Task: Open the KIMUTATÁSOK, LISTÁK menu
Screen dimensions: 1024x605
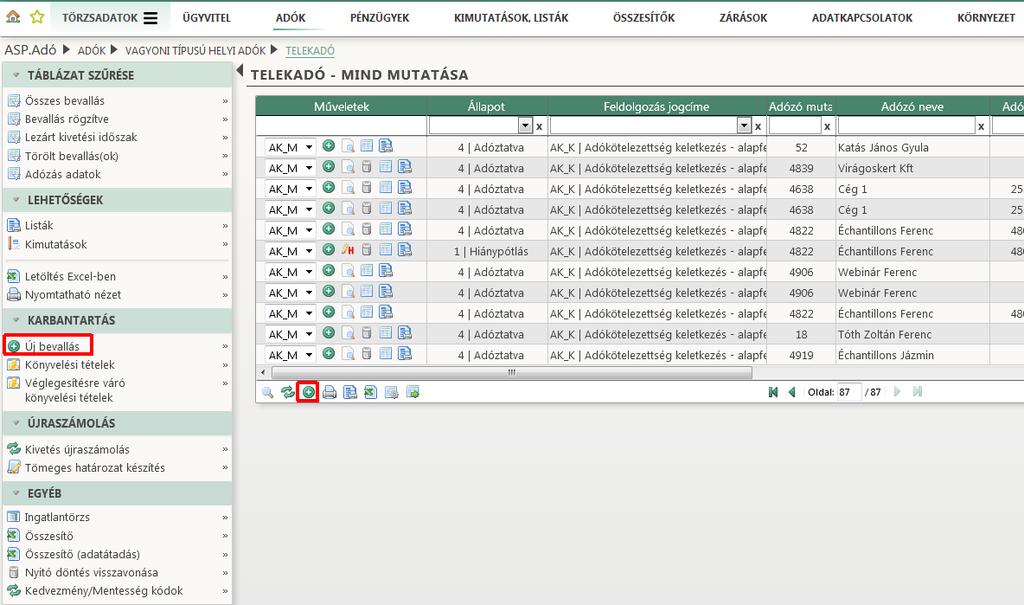Action: pyautogui.click(x=511, y=18)
